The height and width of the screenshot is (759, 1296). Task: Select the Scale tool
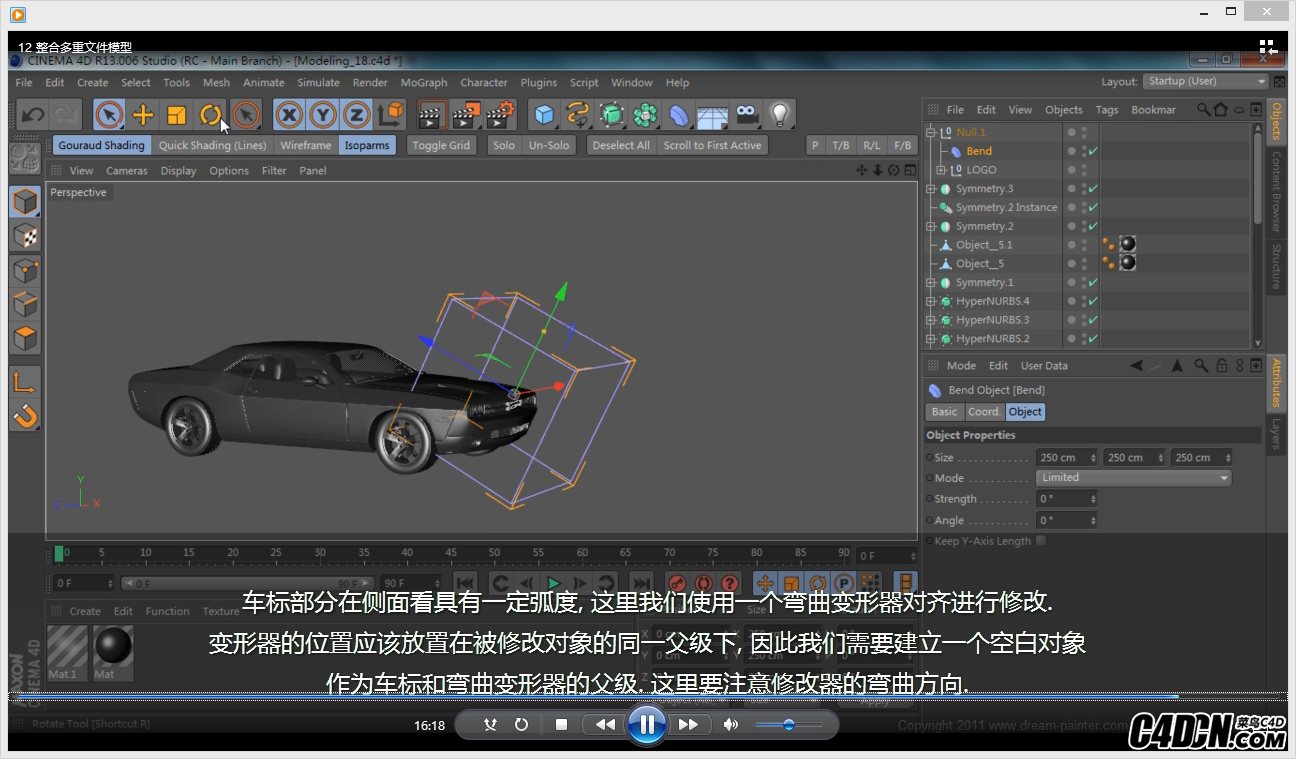177,115
